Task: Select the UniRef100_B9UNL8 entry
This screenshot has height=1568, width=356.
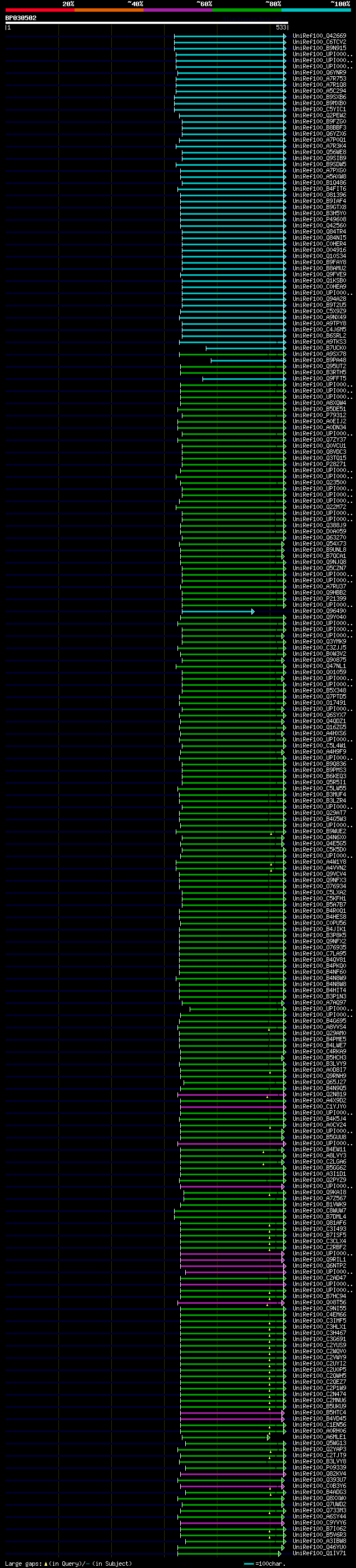Action: 319,550
